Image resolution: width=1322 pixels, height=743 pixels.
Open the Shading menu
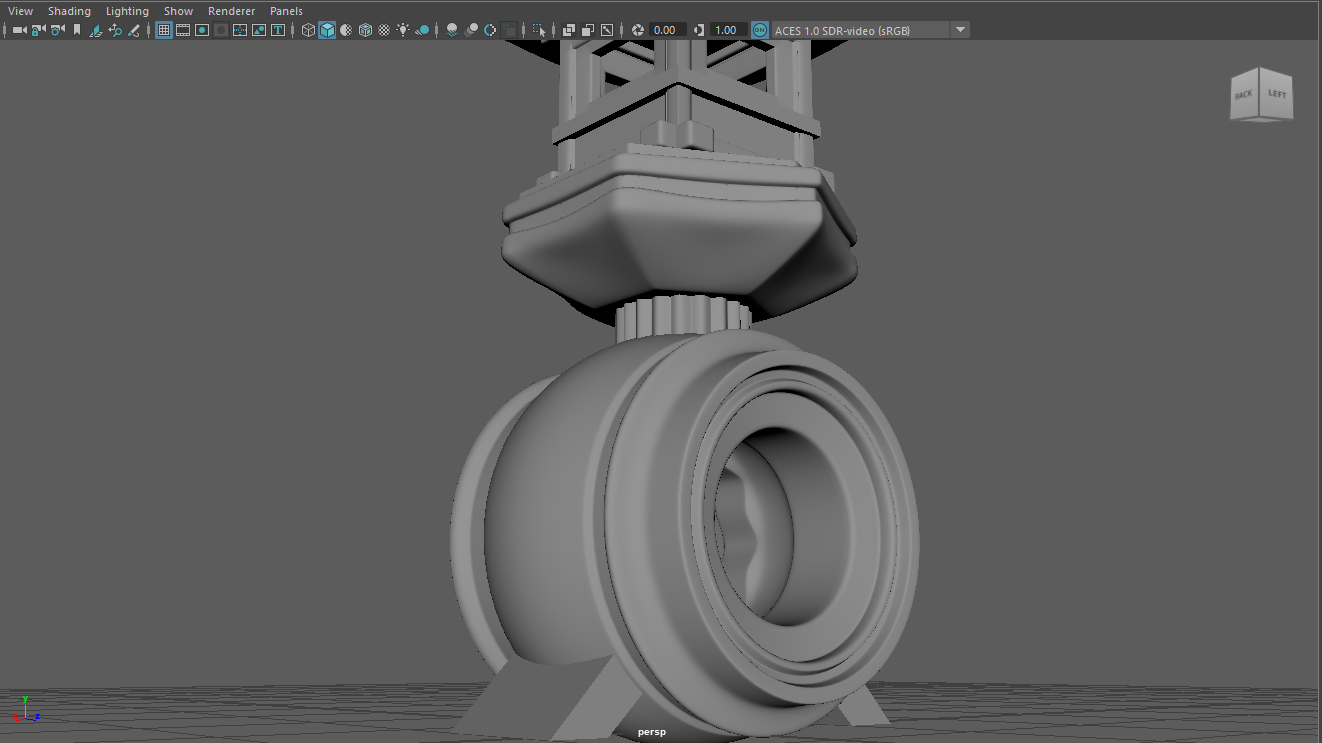69,11
